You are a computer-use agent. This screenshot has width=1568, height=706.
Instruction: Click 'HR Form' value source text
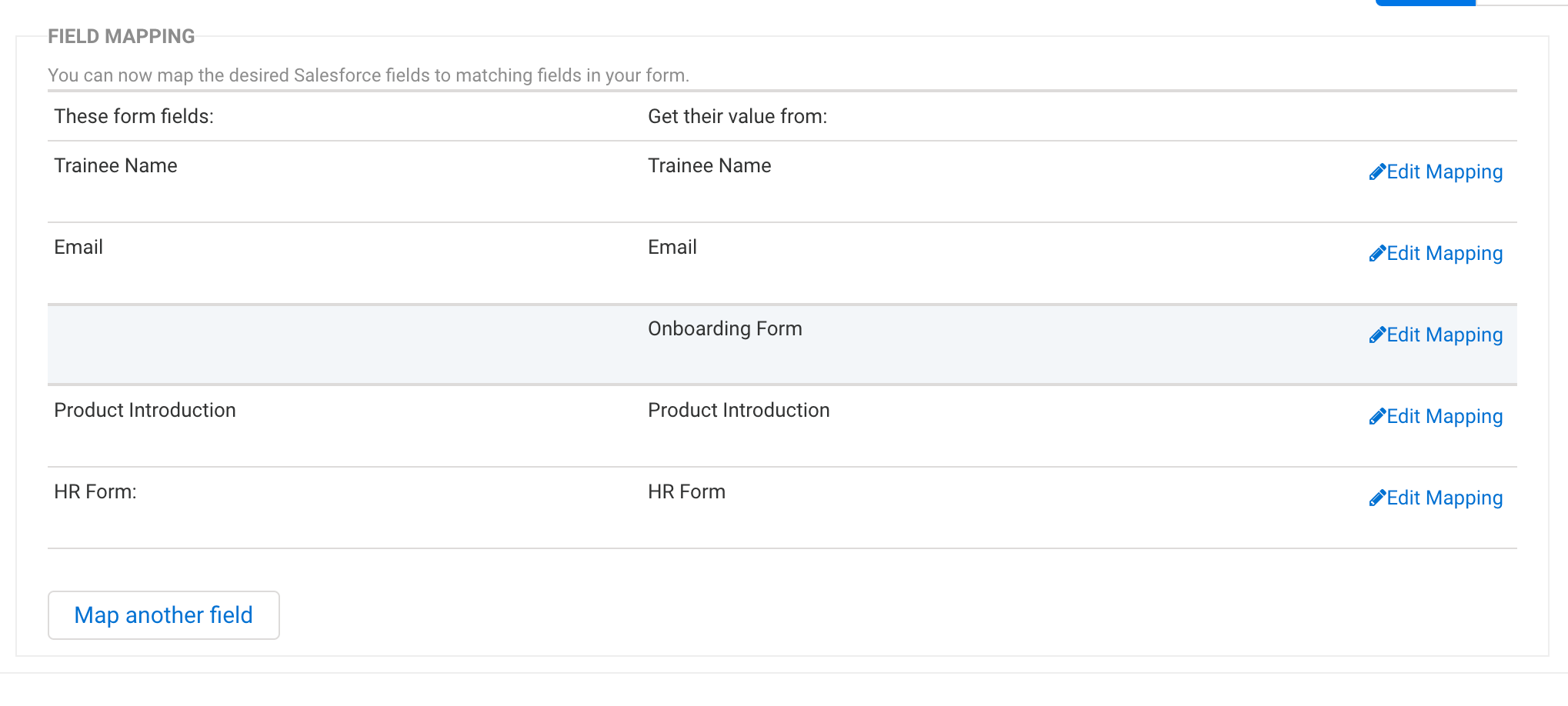pyautogui.click(x=686, y=491)
